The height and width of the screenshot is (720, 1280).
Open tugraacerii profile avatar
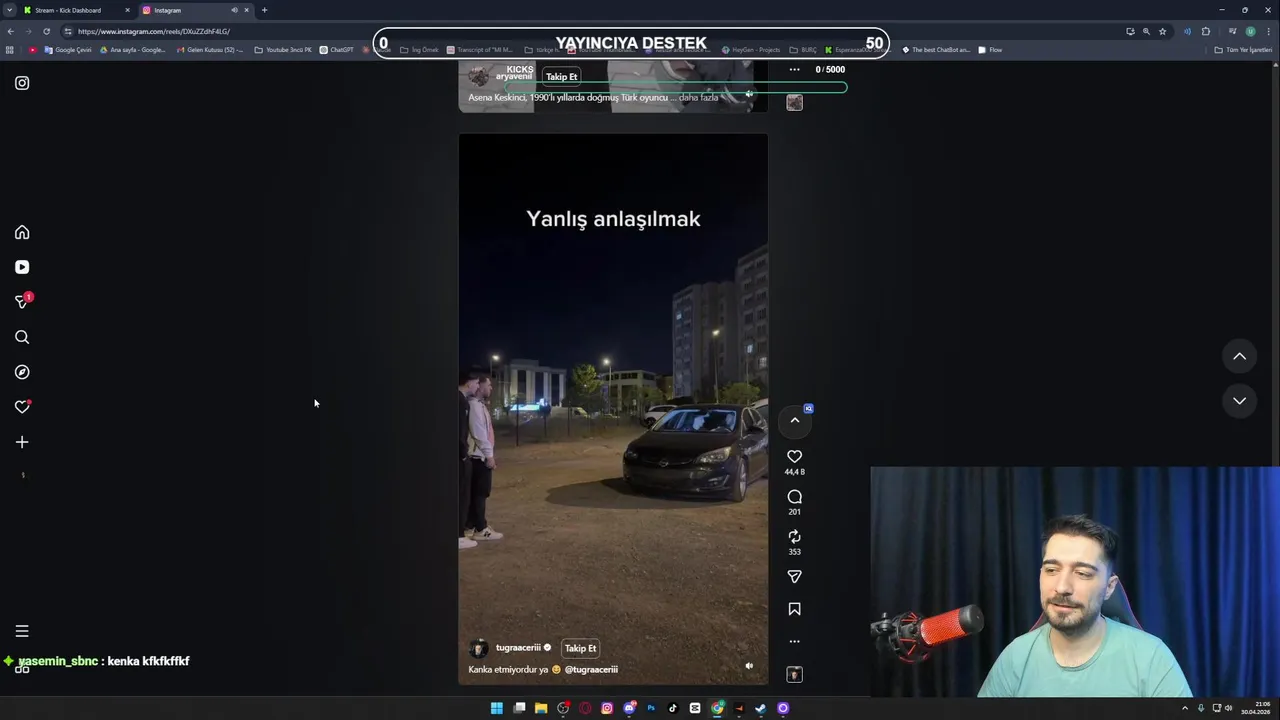(x=479, y=648)
